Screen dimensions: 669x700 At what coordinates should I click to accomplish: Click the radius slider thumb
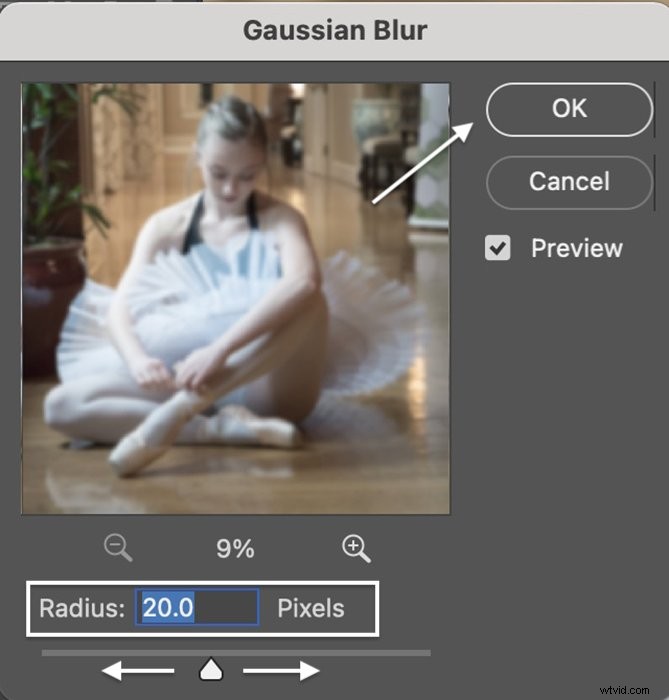pos(211,669)
